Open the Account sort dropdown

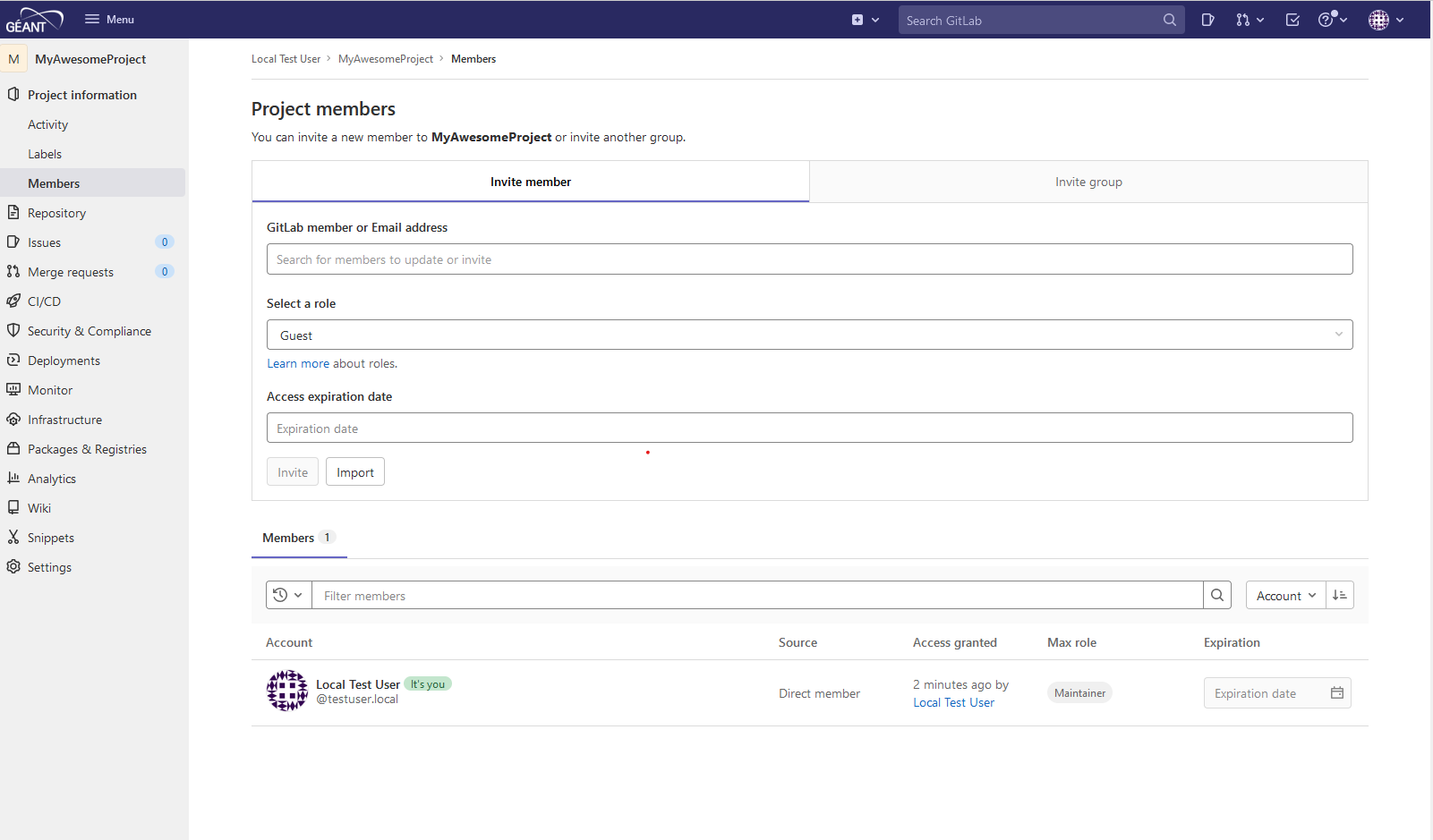click(1285, 595)
